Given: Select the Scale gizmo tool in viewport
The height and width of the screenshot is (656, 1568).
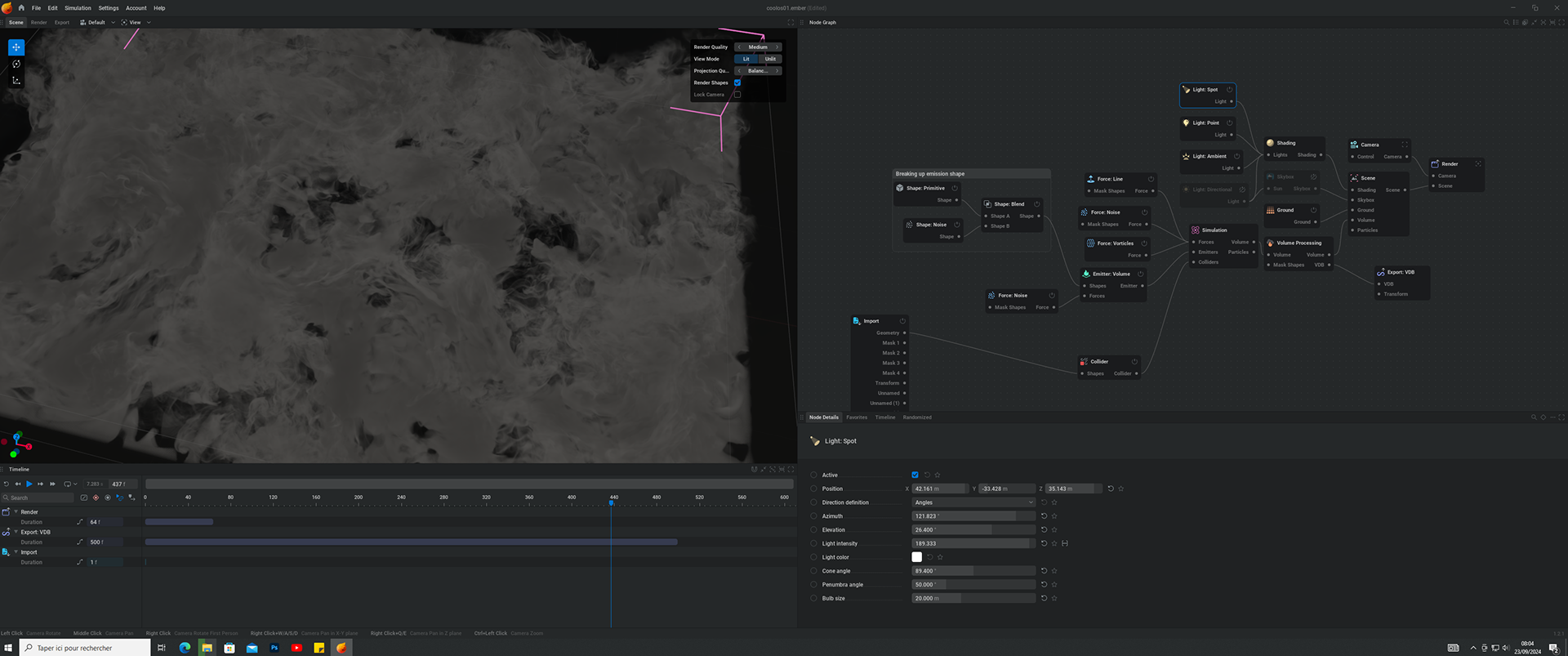Looking at the screenshot, I should 16,80.
